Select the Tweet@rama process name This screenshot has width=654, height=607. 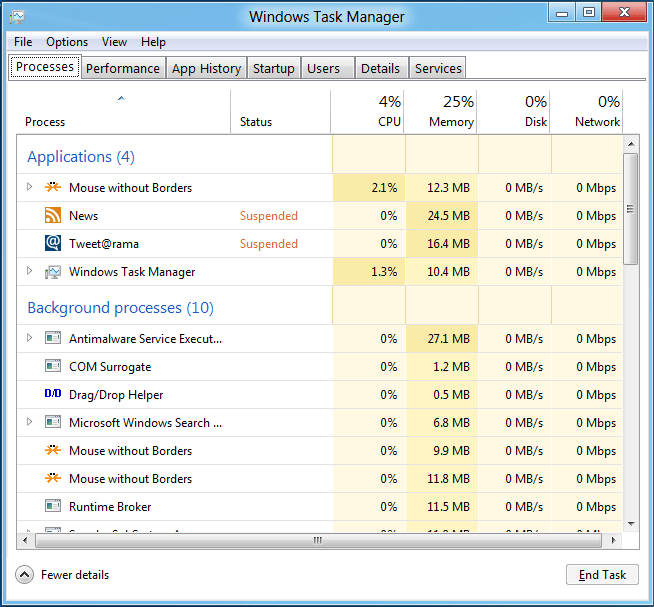point(104,244)
